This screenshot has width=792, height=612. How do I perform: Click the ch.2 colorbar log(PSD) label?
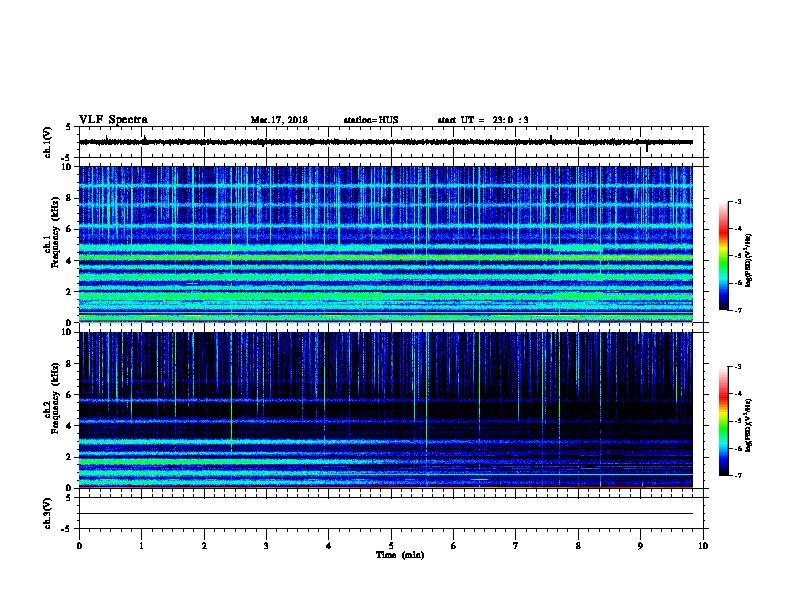pos(748,425)
